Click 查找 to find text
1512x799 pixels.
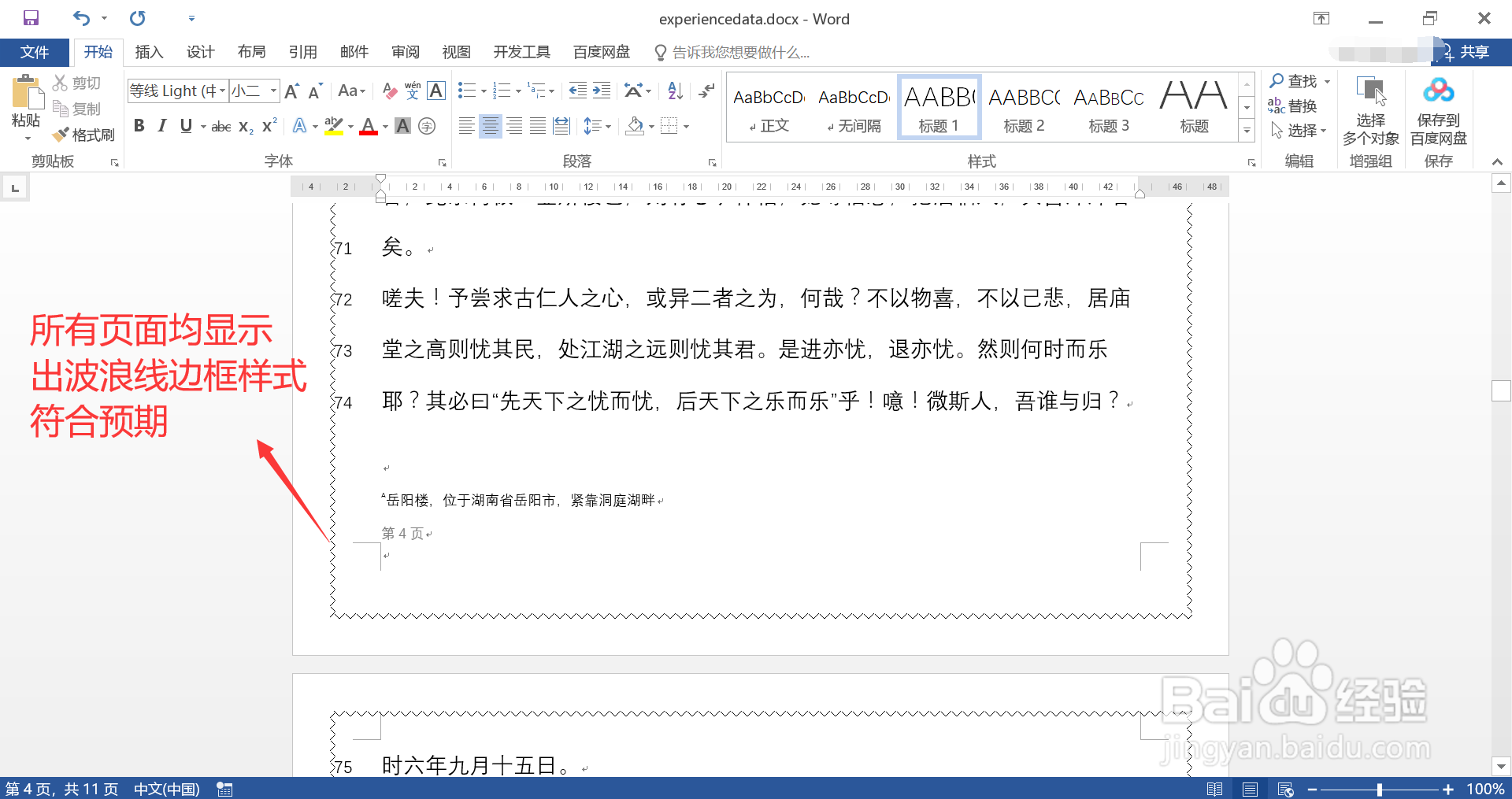1293,81
